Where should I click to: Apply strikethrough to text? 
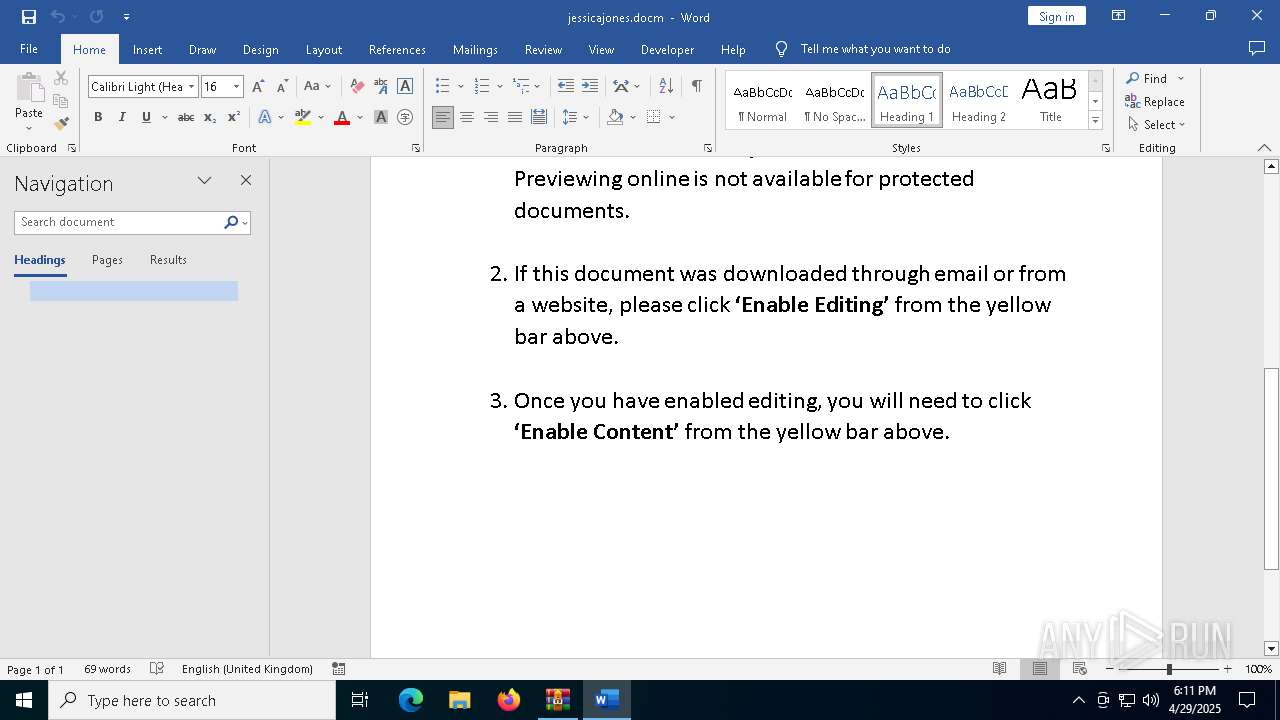click(186, 117)
